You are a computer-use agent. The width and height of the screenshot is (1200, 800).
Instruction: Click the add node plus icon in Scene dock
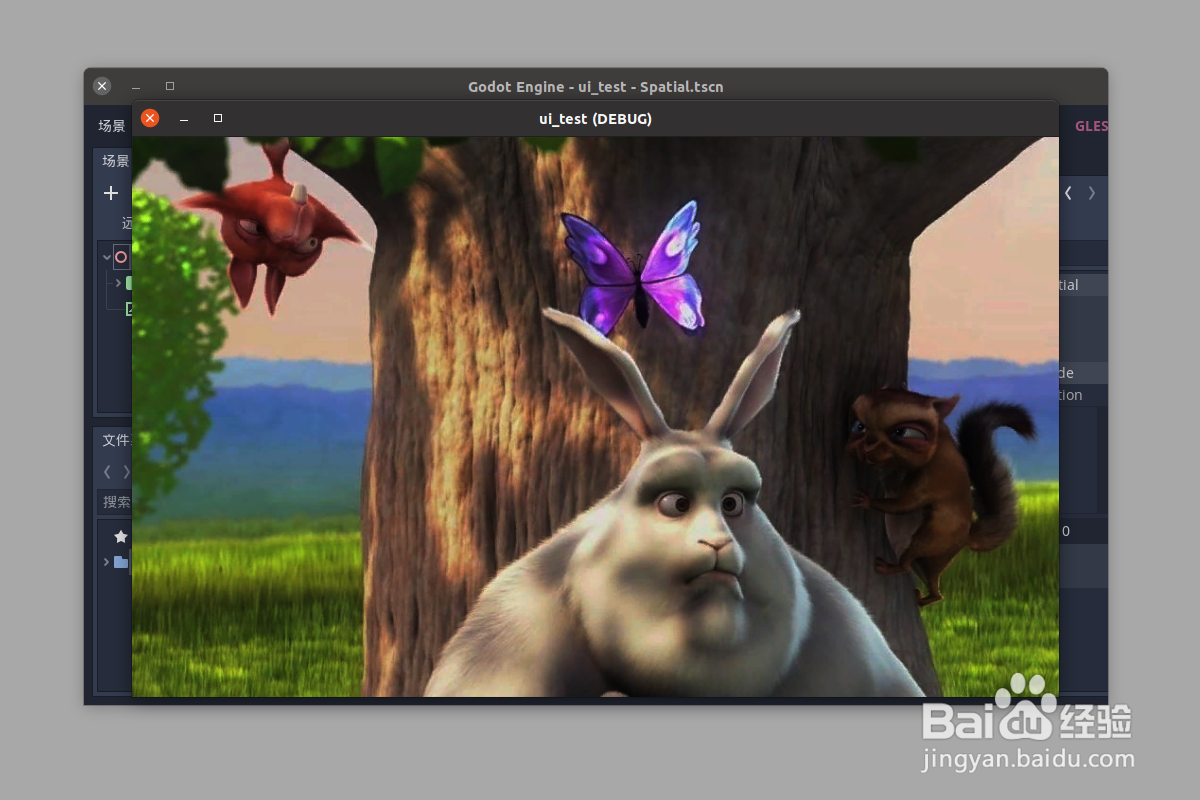[x=111, y=193]
